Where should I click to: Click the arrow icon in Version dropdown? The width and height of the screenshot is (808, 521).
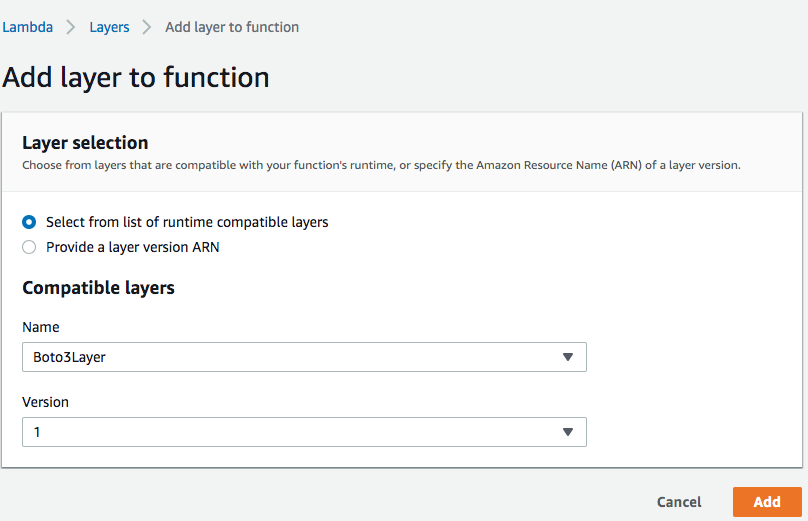coord(568,432)
